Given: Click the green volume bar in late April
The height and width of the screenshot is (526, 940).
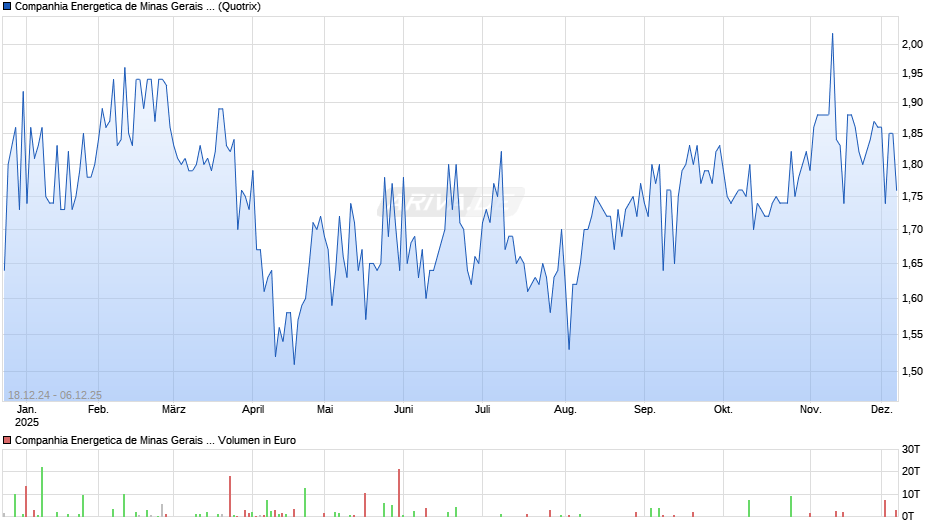Looking at the screenshot, I should 305,503.
